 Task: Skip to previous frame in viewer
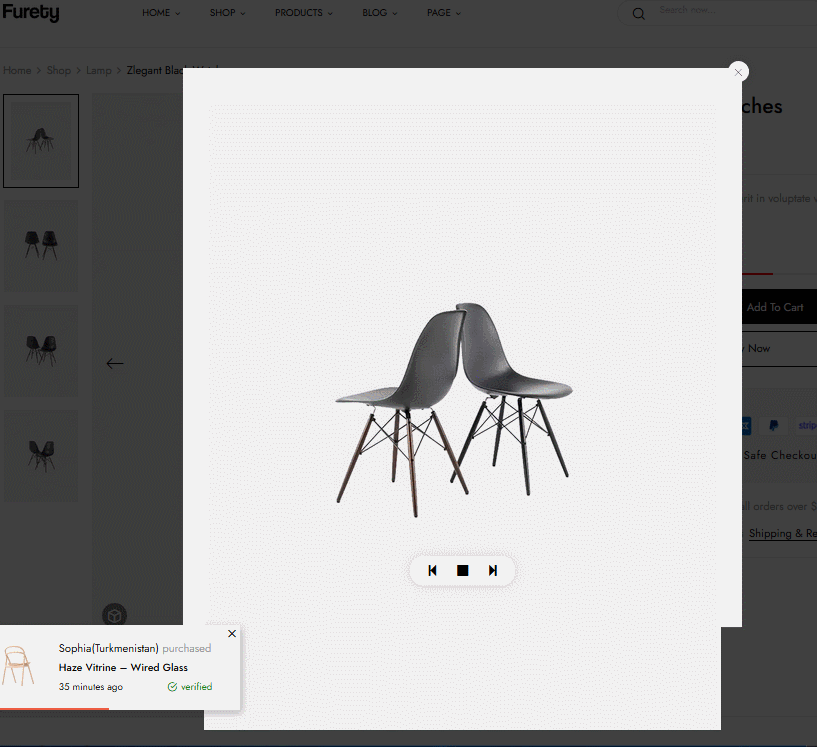click(x=432, y=570)
